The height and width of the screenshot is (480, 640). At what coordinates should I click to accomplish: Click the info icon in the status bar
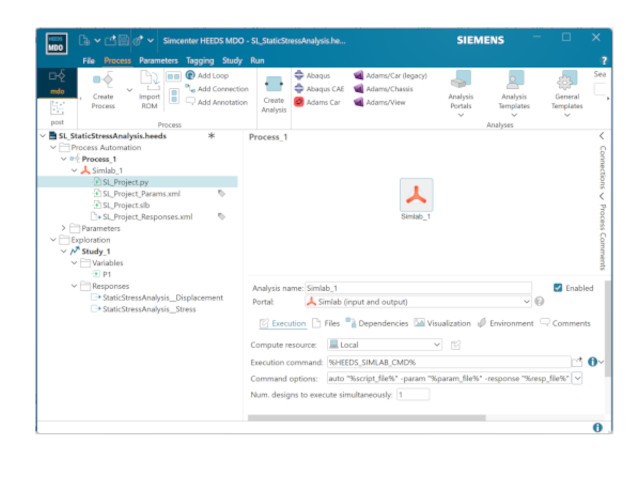(598, 427)
